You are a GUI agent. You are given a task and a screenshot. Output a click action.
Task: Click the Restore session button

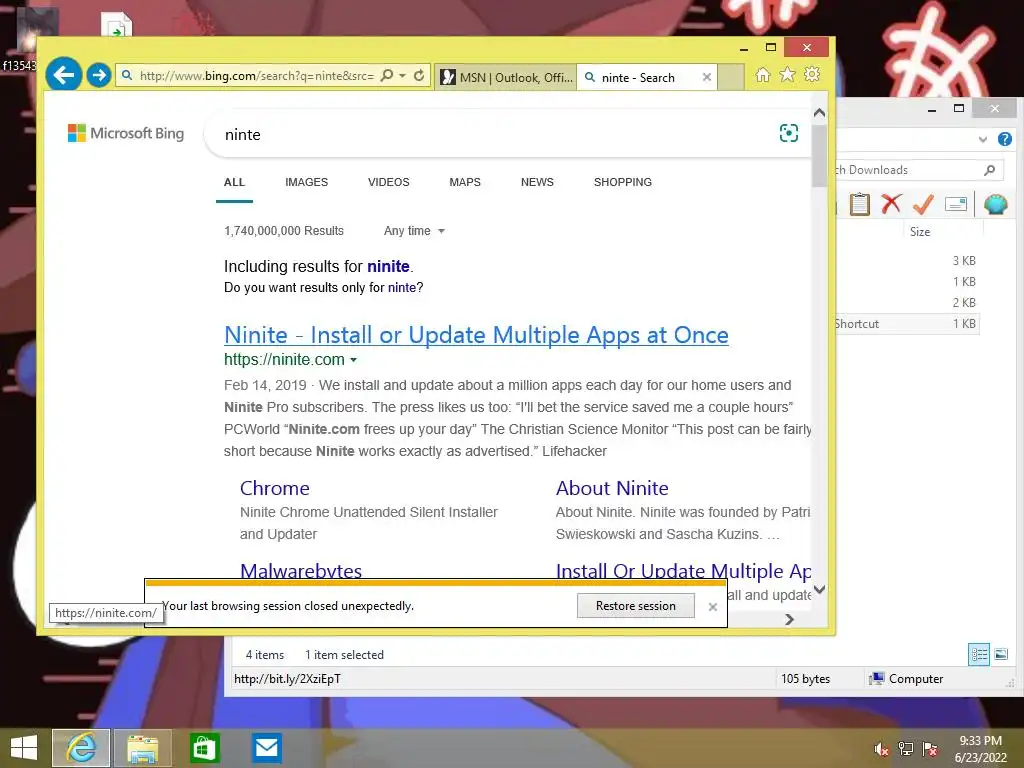click(635, 605)
